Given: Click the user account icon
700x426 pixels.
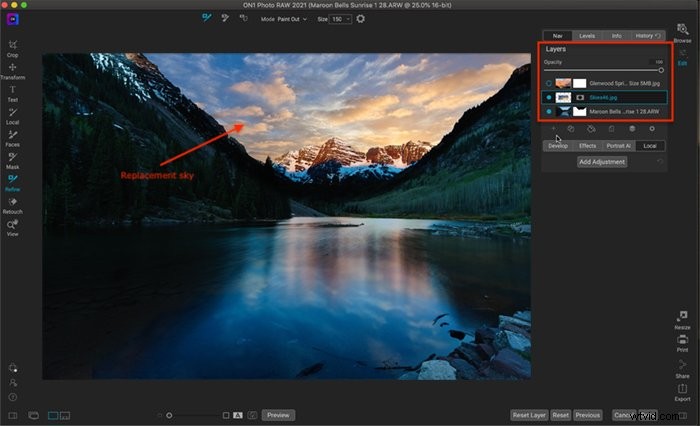Looking at the screenshot, I should pos(12,383).
